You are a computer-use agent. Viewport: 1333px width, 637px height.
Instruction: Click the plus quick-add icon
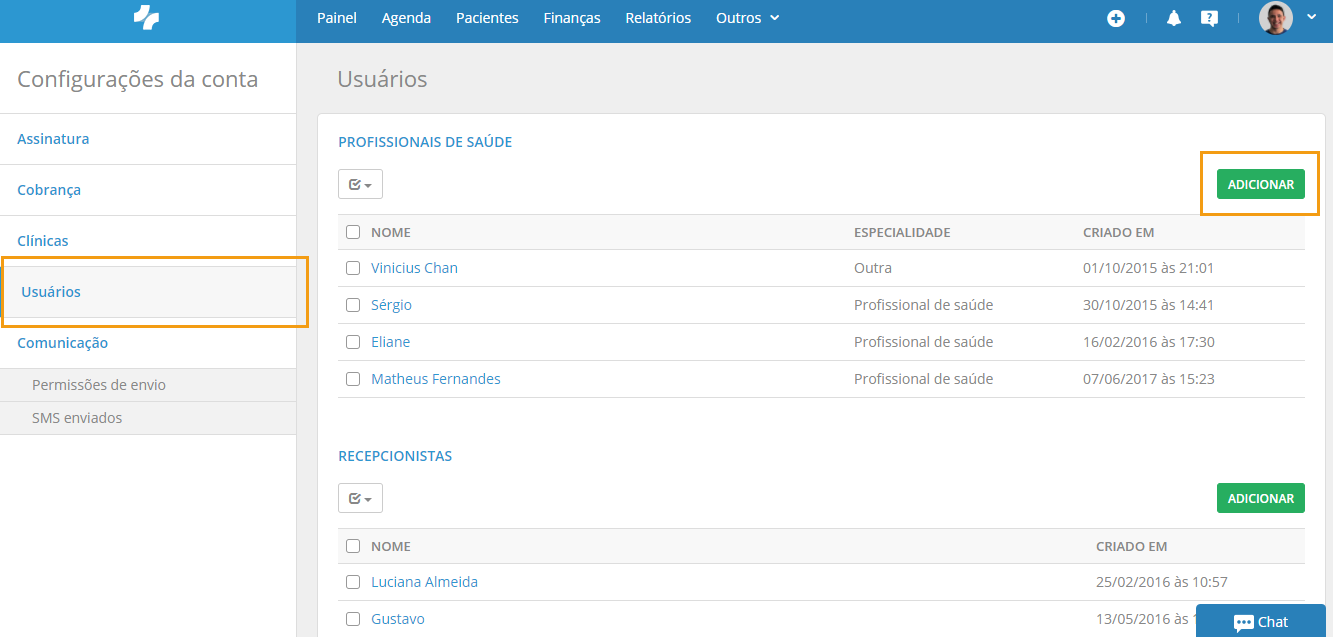1116,18
